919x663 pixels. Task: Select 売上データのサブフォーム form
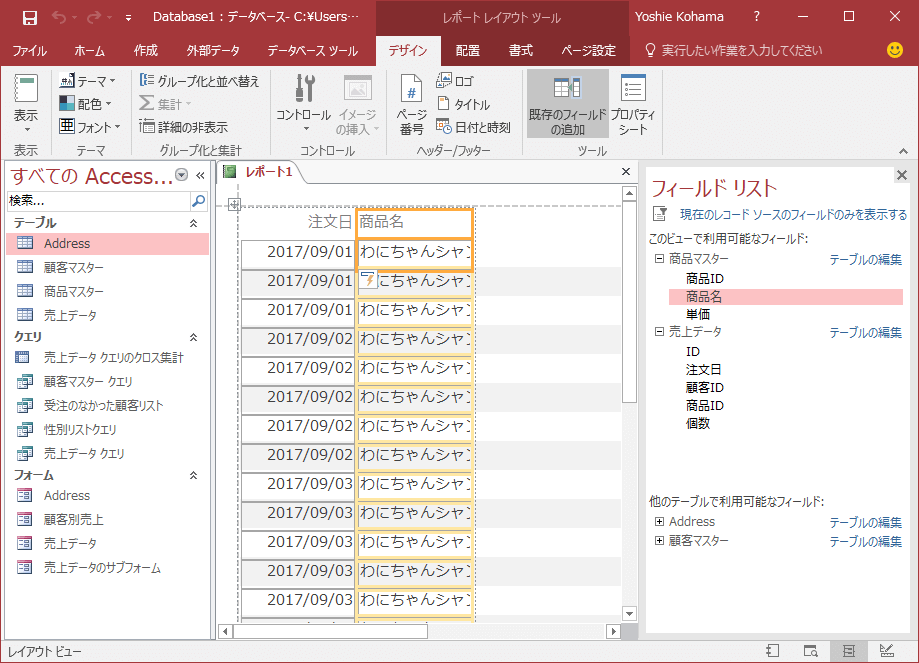tap(108, 568)
